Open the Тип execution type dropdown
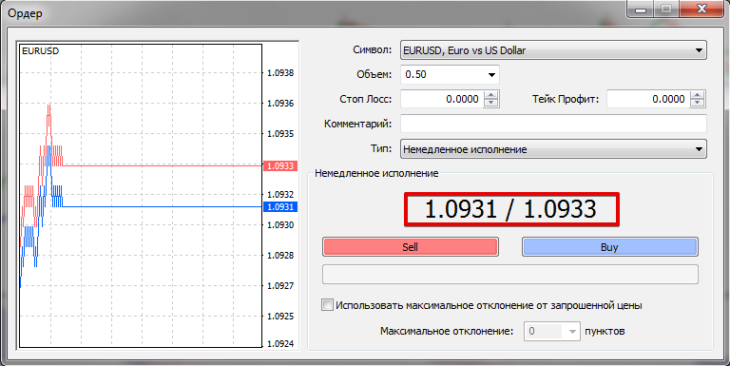This screenshot has height=366, width=730. [553, 149]
